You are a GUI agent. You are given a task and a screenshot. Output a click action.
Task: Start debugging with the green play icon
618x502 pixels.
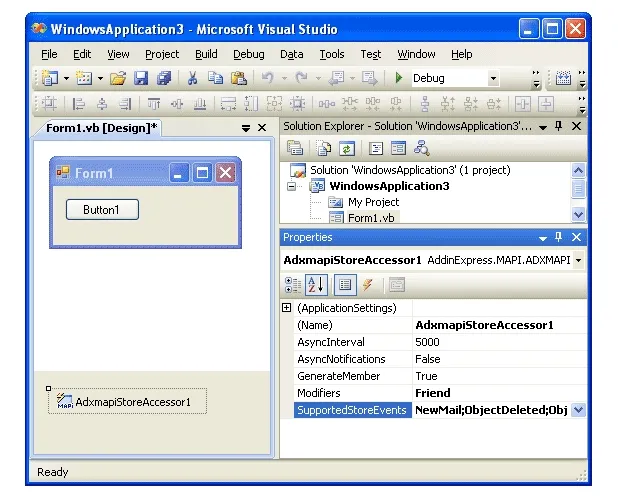[398, 78]
